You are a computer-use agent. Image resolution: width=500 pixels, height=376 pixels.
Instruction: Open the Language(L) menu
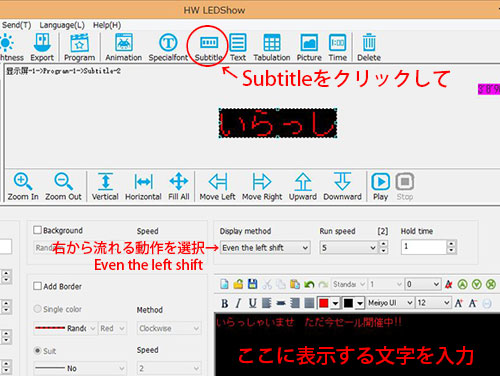coord(62,25)
